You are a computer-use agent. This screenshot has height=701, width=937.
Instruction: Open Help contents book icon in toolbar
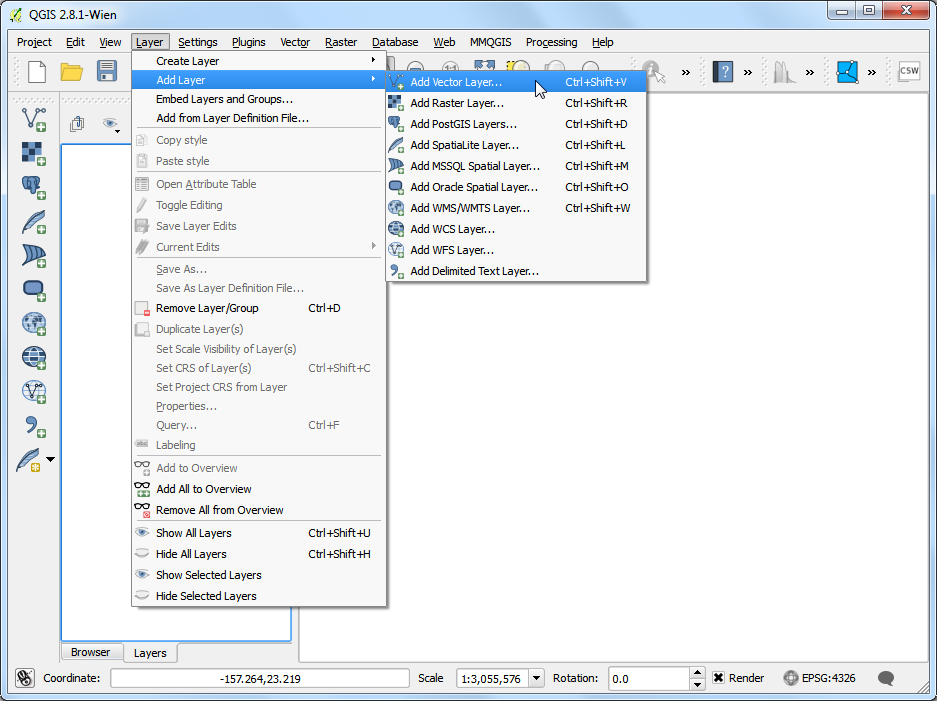[722, 72]
